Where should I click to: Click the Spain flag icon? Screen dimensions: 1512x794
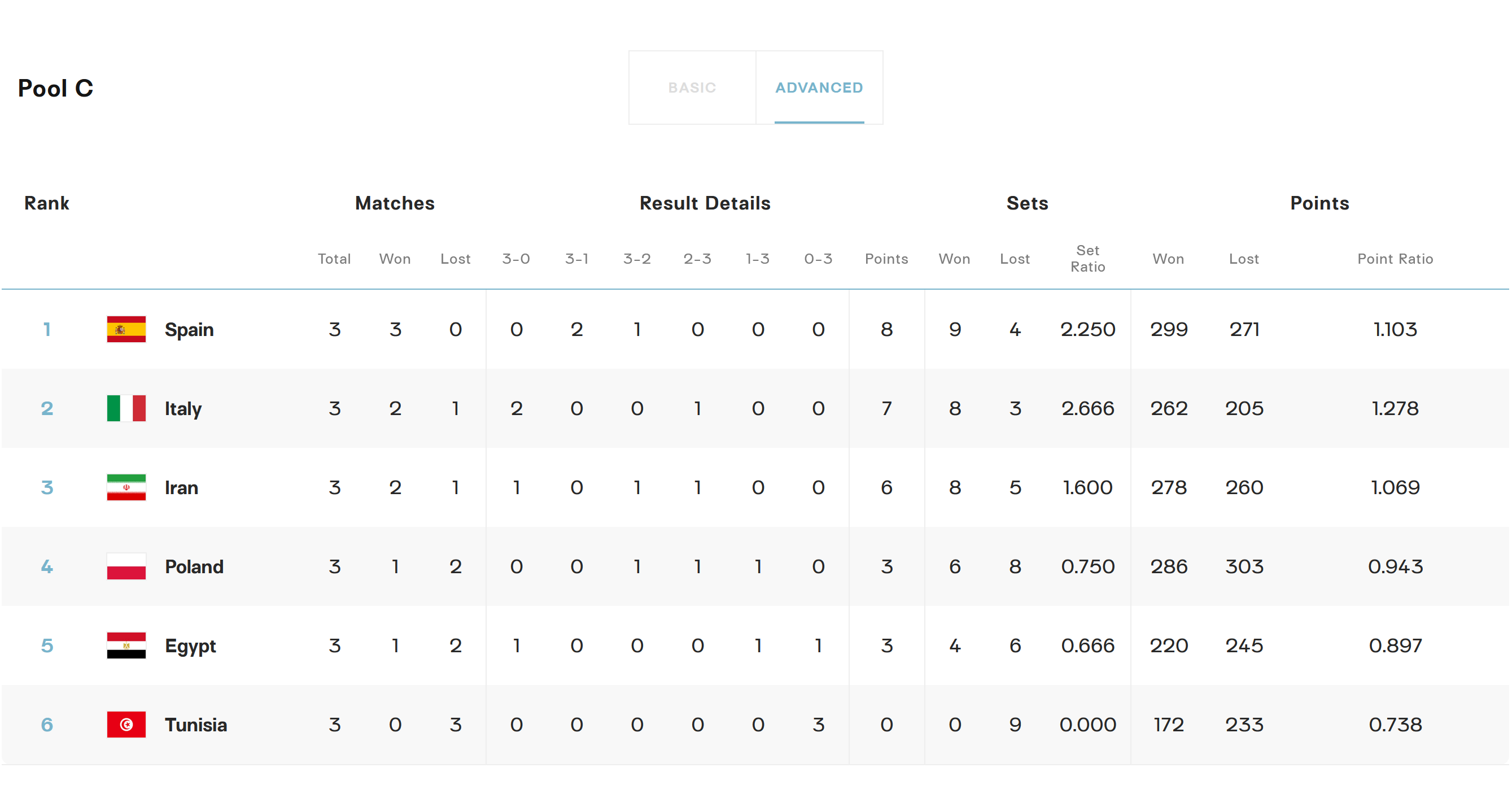126,329
